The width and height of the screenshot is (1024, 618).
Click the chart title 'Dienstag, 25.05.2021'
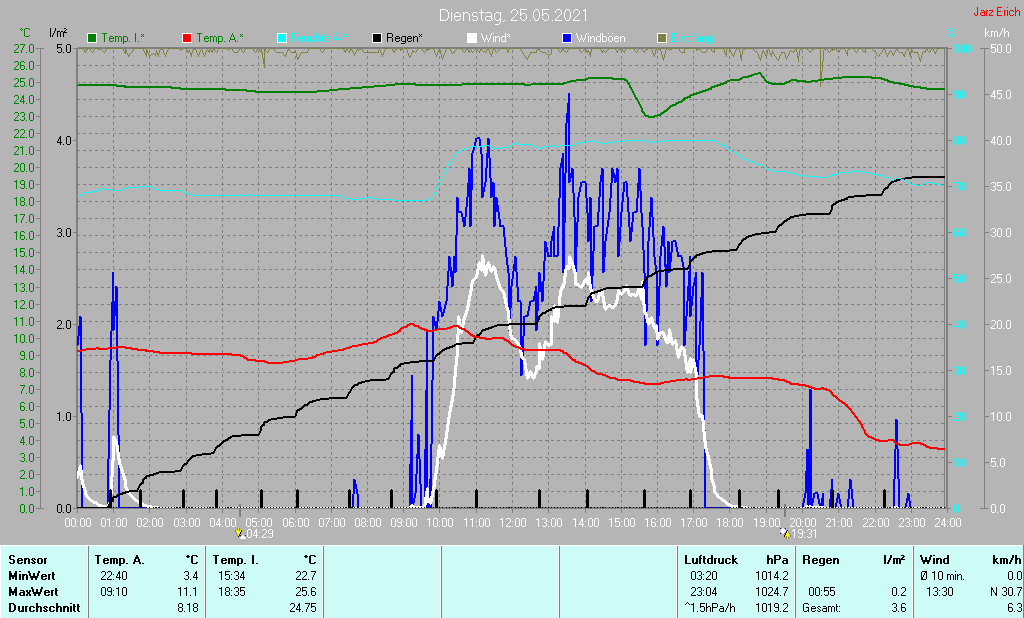click(x=513, y=15)
